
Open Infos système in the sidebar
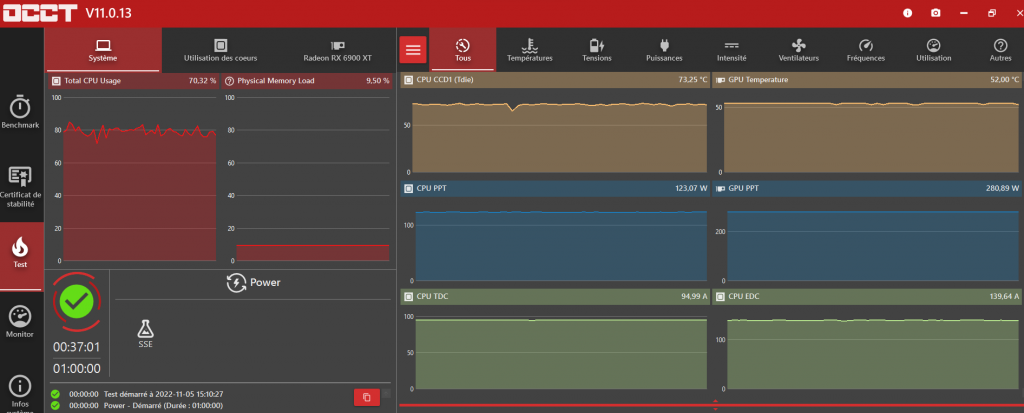coord(21,391)
